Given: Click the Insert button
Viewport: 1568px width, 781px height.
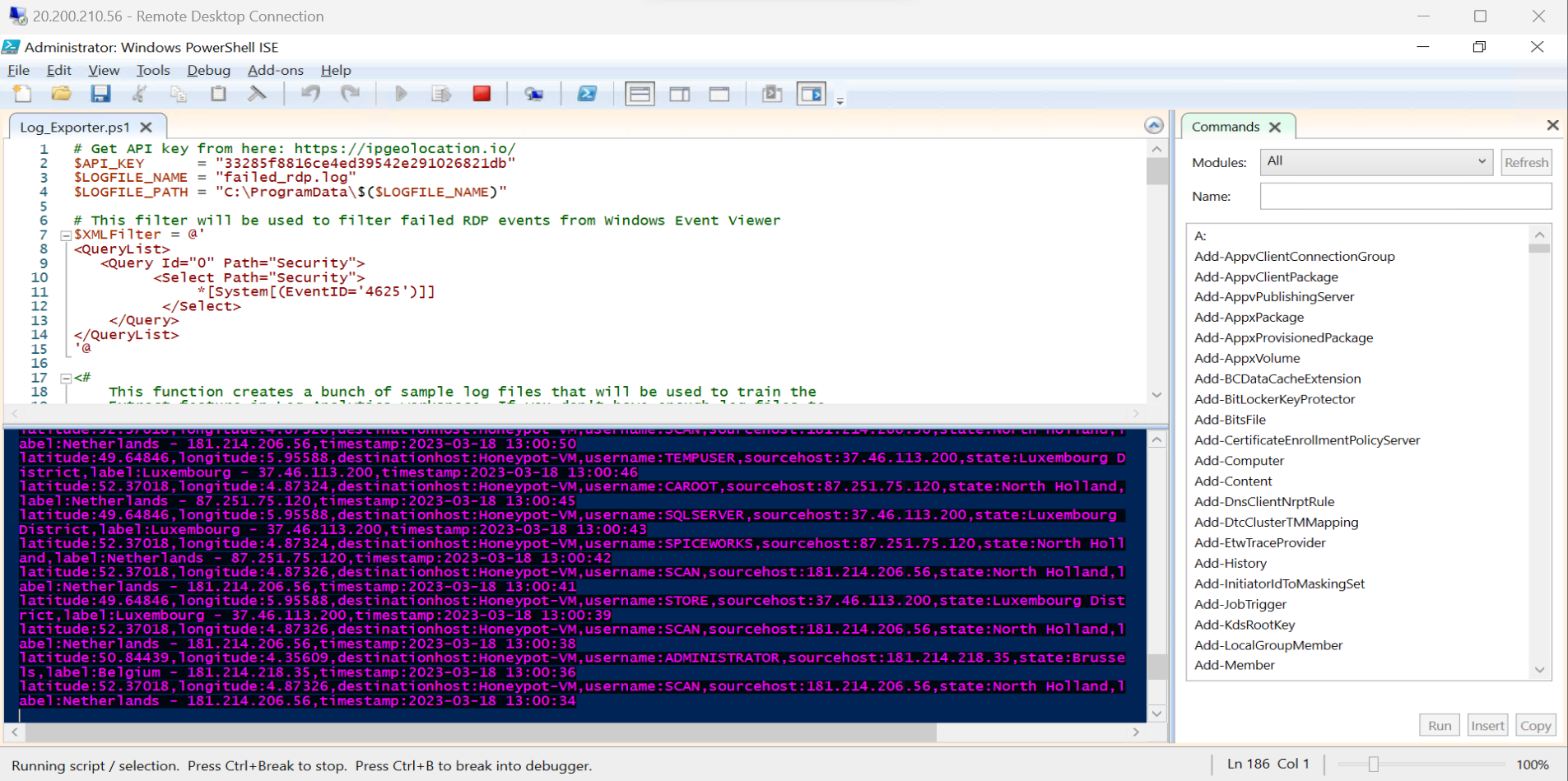Looking at the screenshot, I should (x=1487, y=725).
